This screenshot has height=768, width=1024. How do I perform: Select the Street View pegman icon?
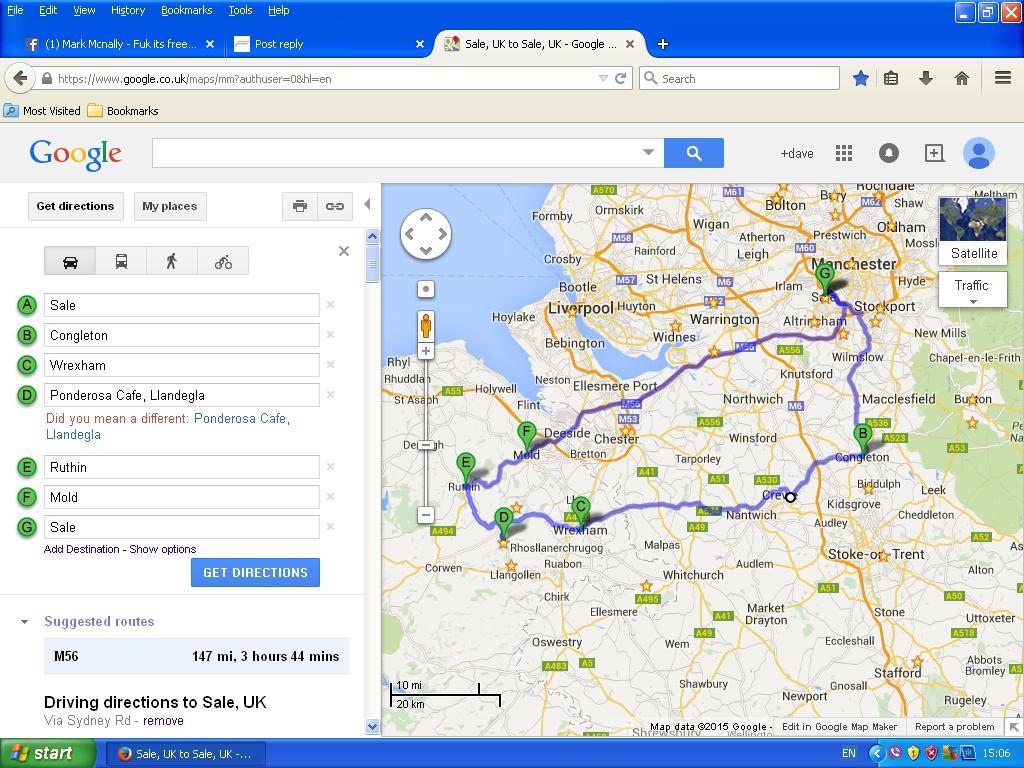(x=426, y=326)
